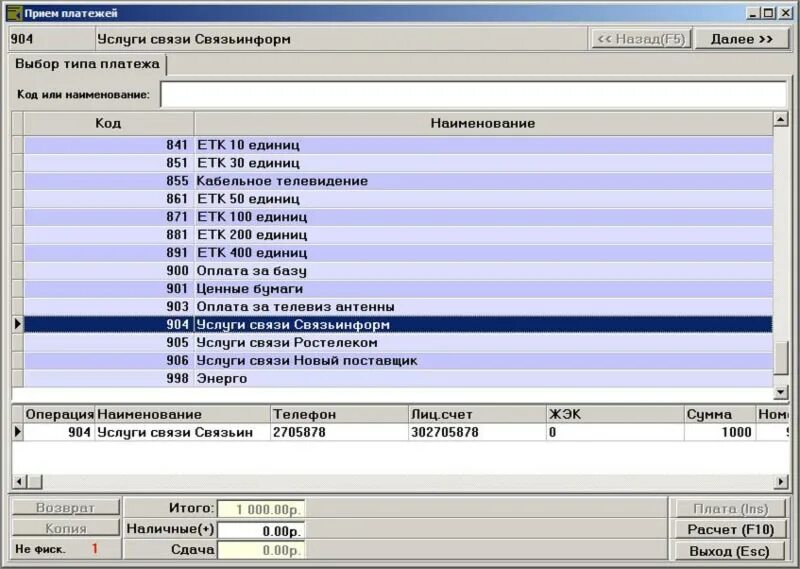The width and height of the screenshot is (800, 569).
Task: Select row 901 Ценные бумаги
Action: pyautogui.click(x=398, y=289)
